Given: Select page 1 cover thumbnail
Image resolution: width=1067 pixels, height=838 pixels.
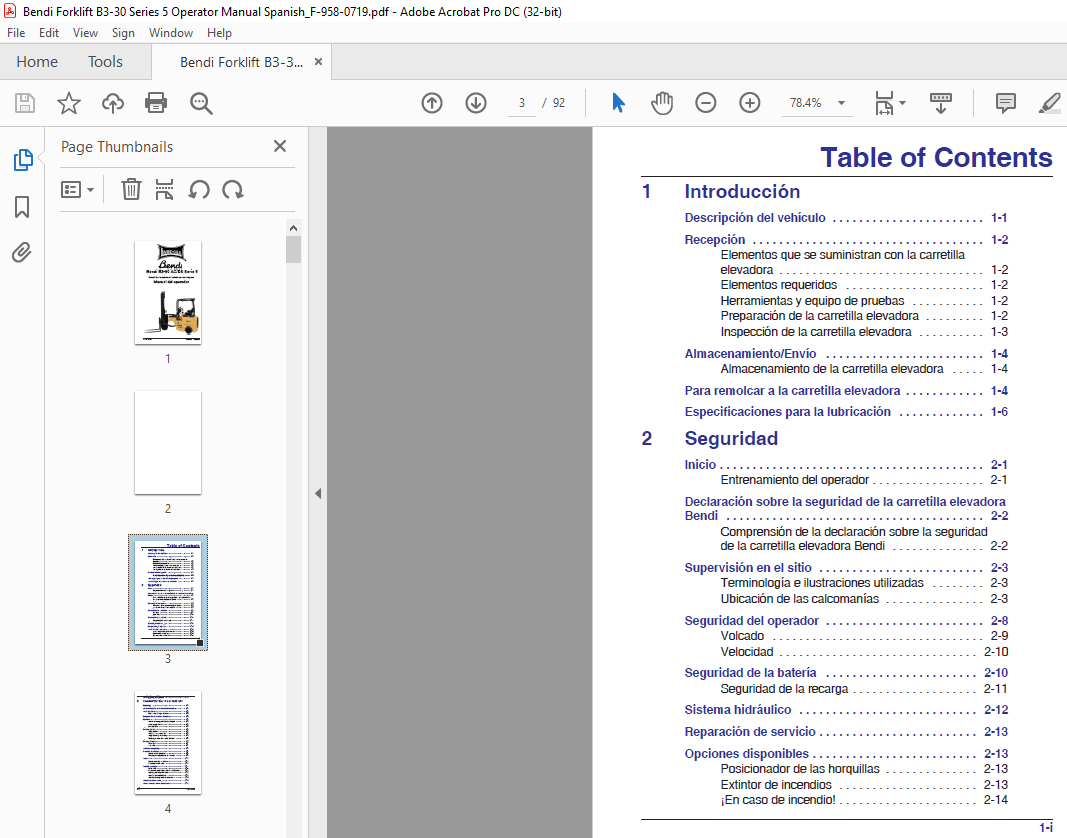Looking at the screenshot, I should tap(167, 293).
